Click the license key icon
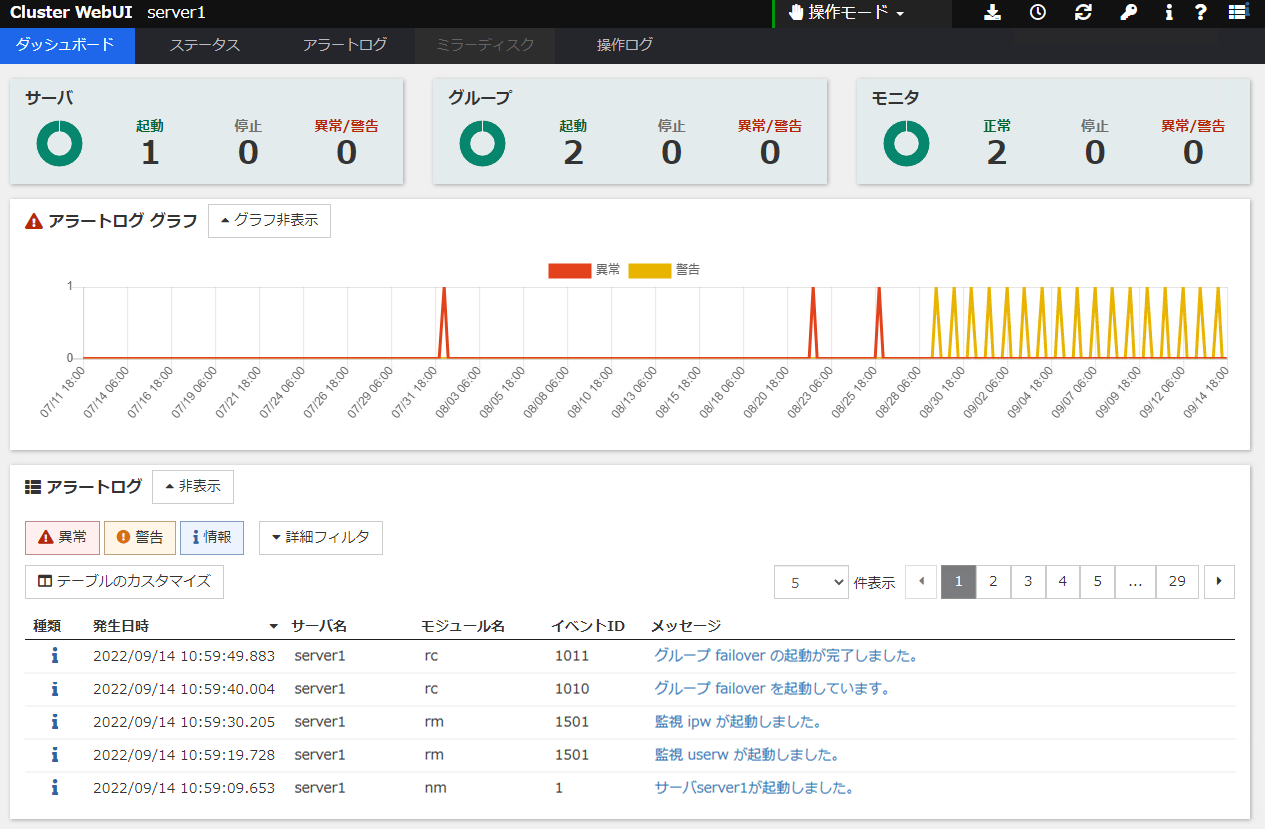 coord(1128,13)
